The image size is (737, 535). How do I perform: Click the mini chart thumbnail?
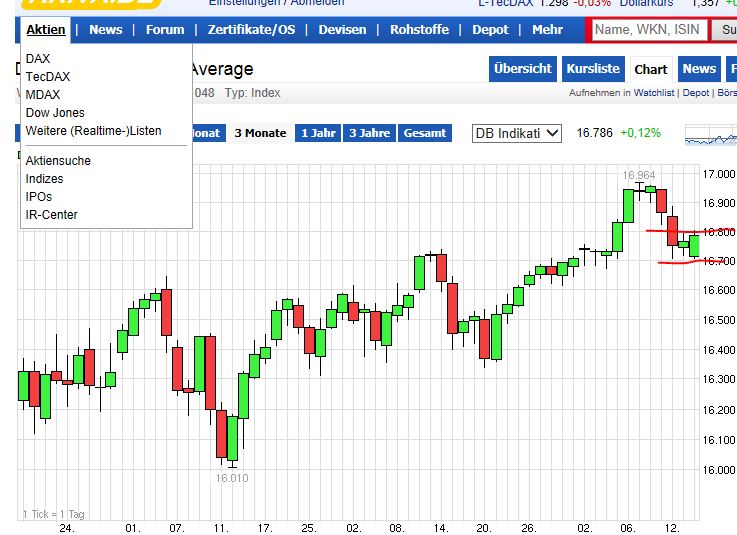[711, 135]
